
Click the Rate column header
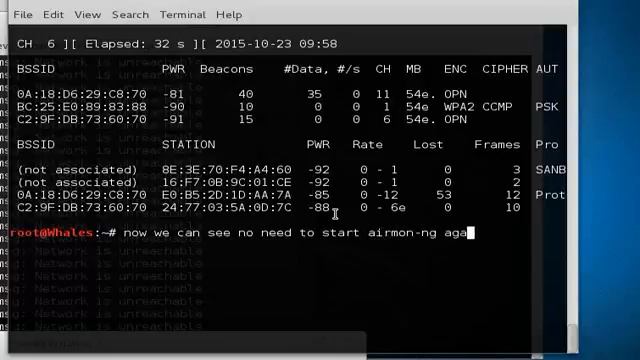coord(367,144)
